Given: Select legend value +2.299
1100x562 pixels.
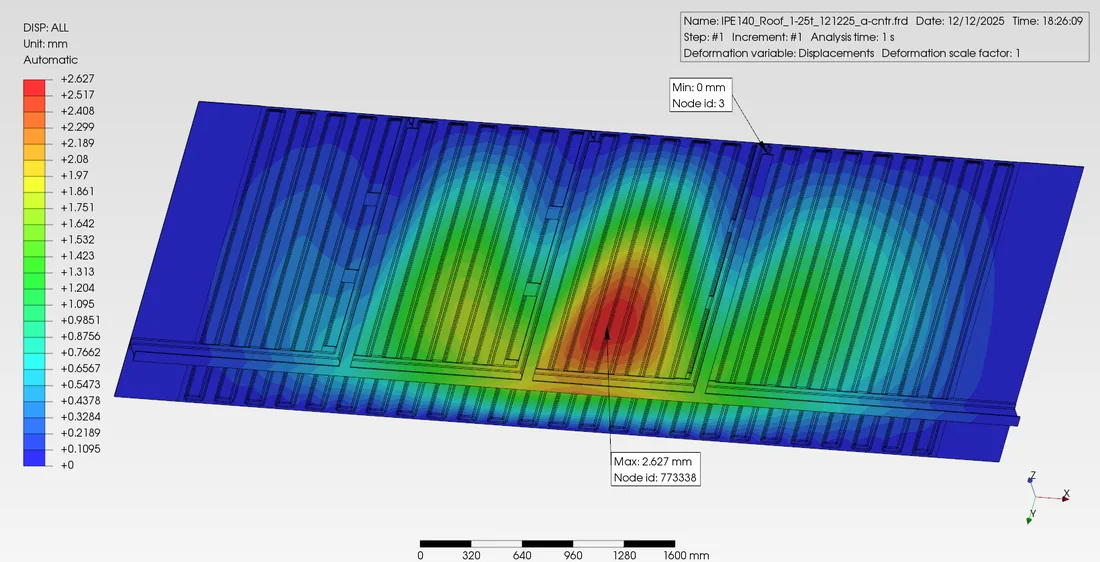Looking at the screenshot, I should pyautogui.click(x=77, y=127).
